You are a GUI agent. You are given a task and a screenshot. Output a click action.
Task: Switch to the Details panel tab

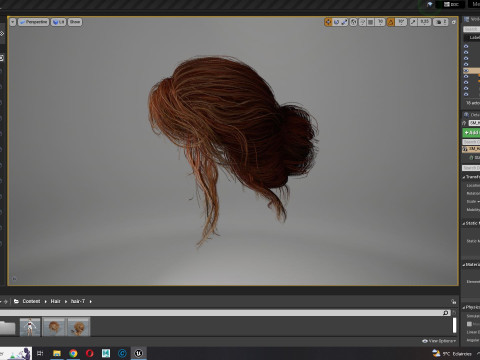[x=472, y=115]
